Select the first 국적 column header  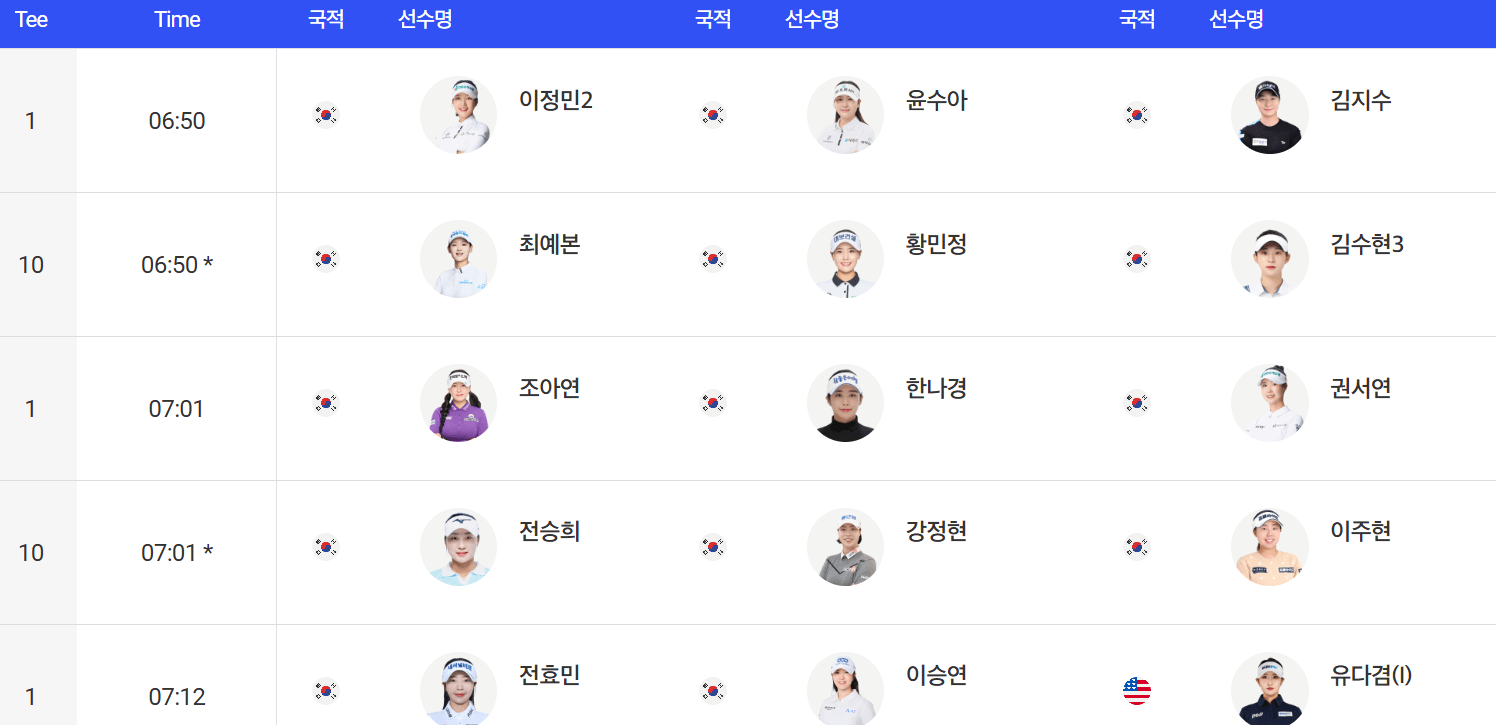[x=324, y=20]
